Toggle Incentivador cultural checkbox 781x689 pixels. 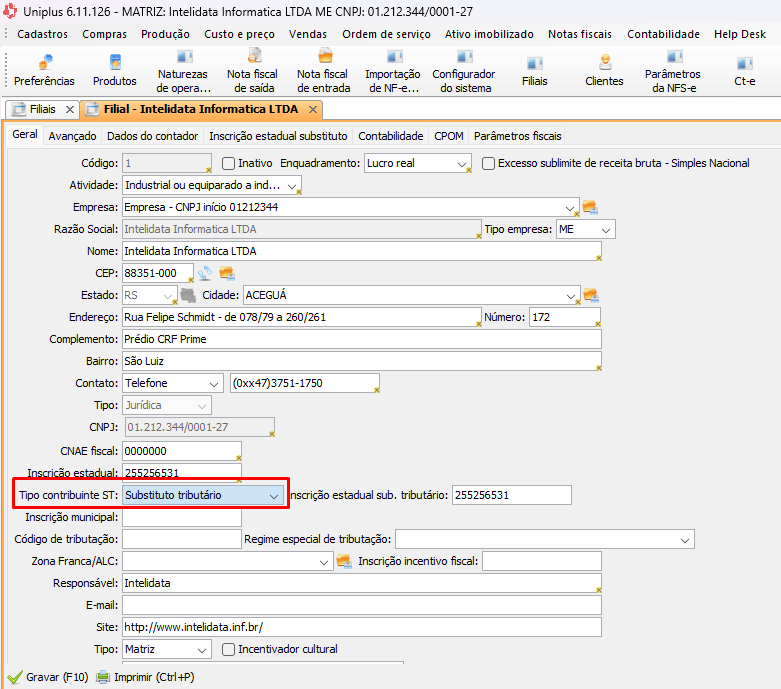pos(228,650)
